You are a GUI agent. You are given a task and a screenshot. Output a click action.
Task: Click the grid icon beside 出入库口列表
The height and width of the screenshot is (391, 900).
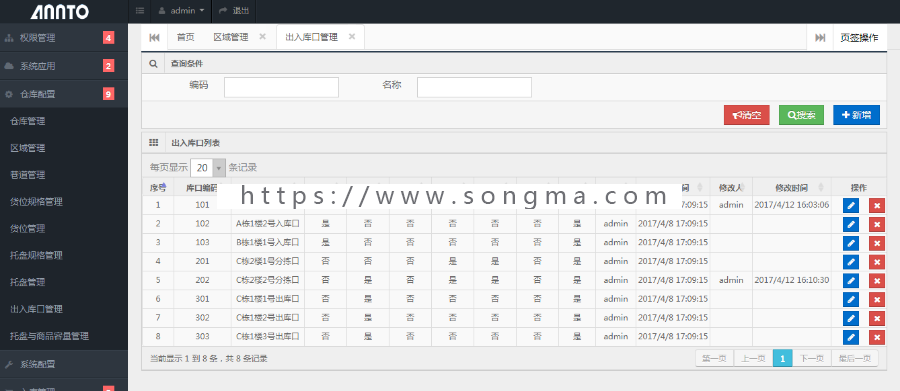153,142
